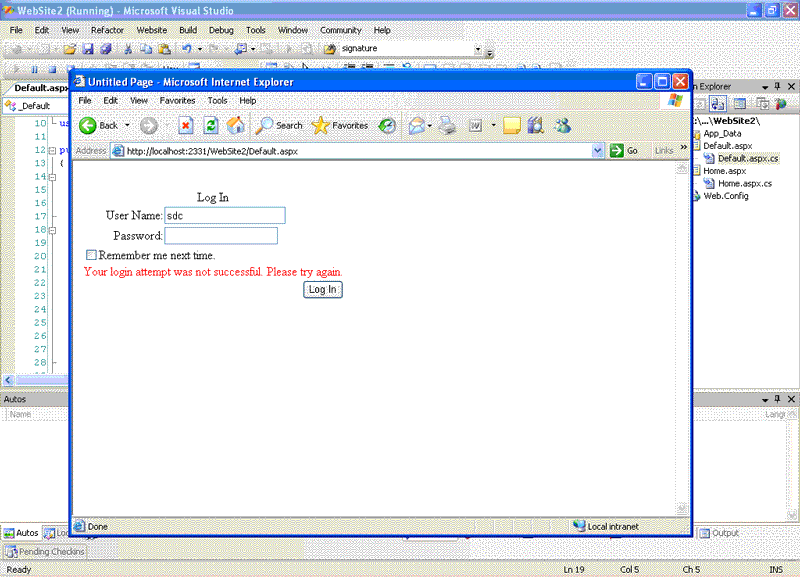Image resolution: width=800 pixels, height=577 pixels.
Task: Refresh the page in Internet Explorer
Action: click(x=211, y=126)
